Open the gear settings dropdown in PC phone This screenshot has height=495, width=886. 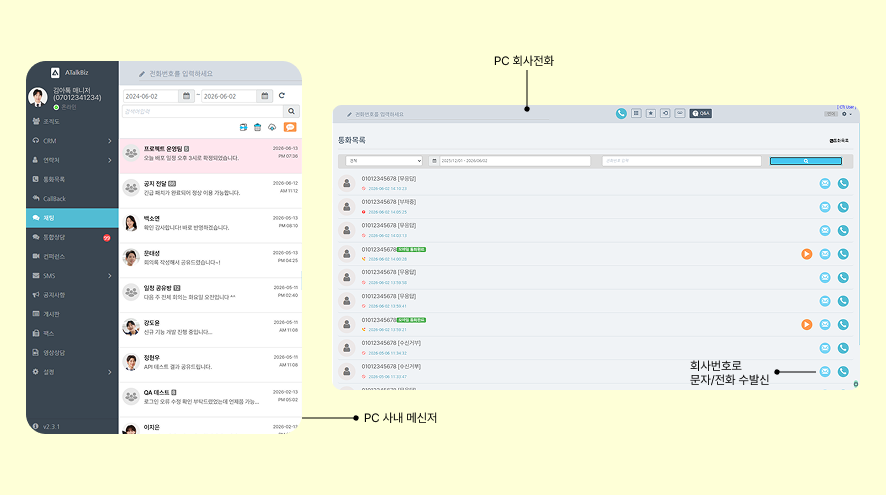click(x=846, y=114)
